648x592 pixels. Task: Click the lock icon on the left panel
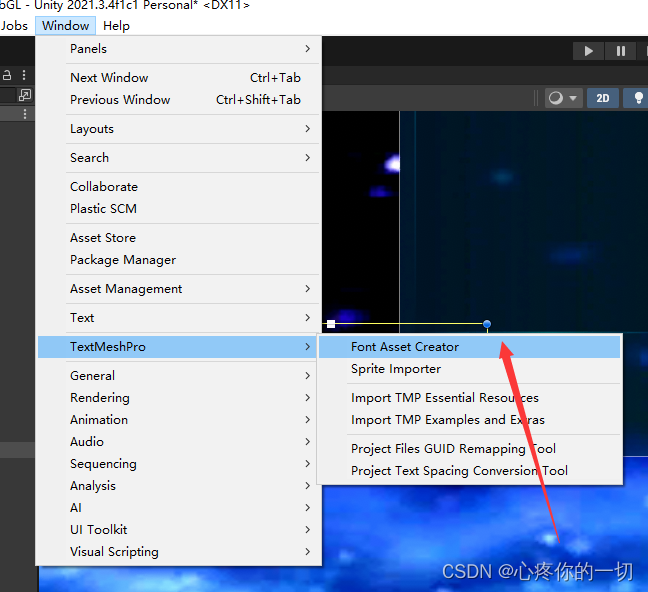click(x=7, y=75)
